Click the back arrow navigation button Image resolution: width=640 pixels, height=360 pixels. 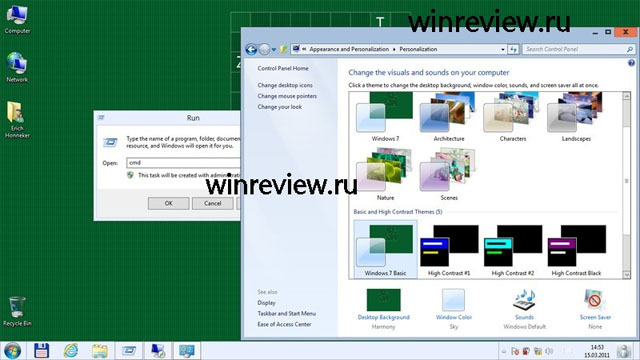point(251,49)
